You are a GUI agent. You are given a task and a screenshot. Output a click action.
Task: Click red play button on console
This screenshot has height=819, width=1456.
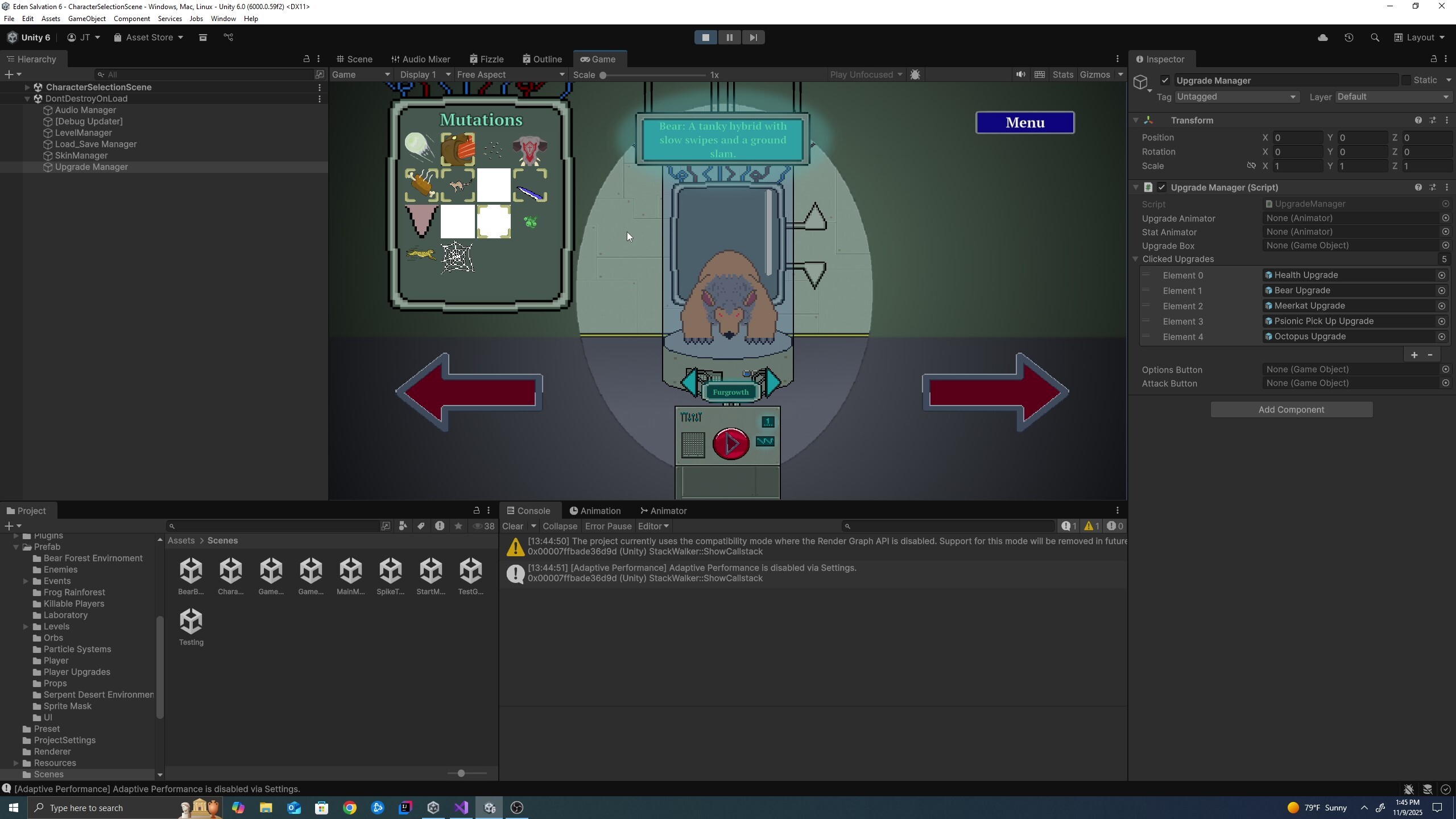[731, 443]
